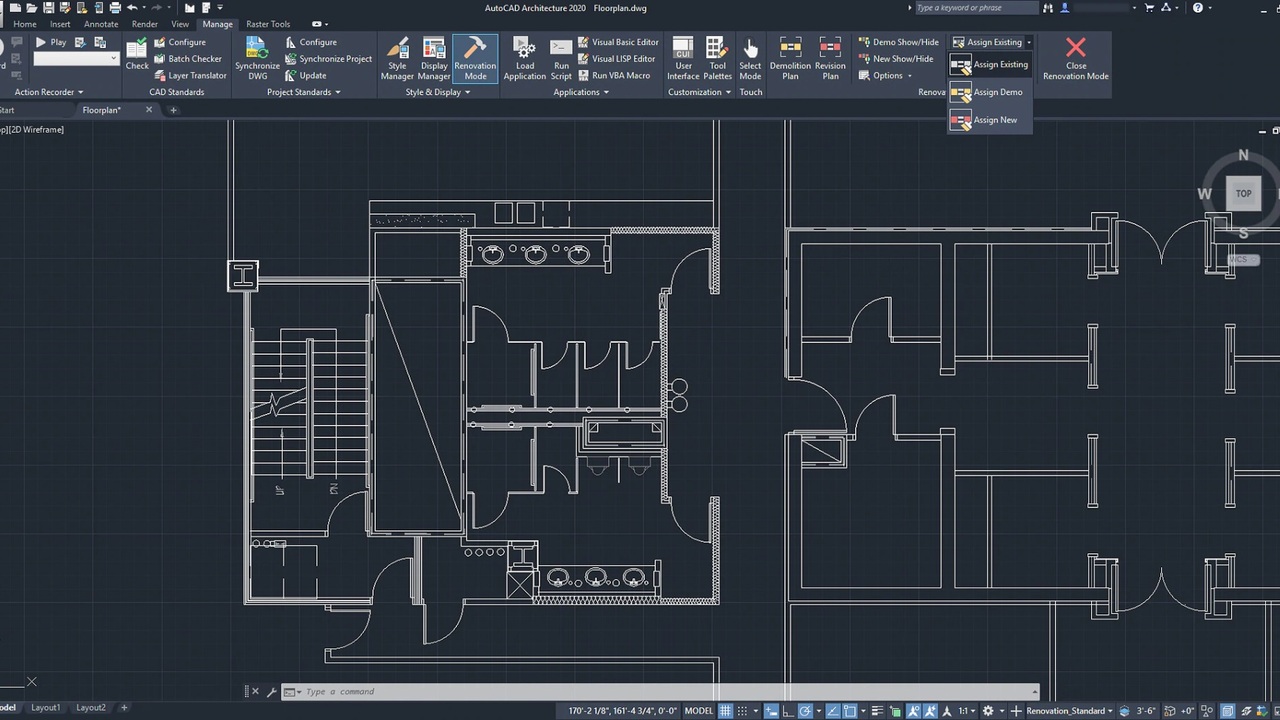Activate Renovation Mode on the ribbon
This screenshot has height=720, width=1280.
[474, 58]
